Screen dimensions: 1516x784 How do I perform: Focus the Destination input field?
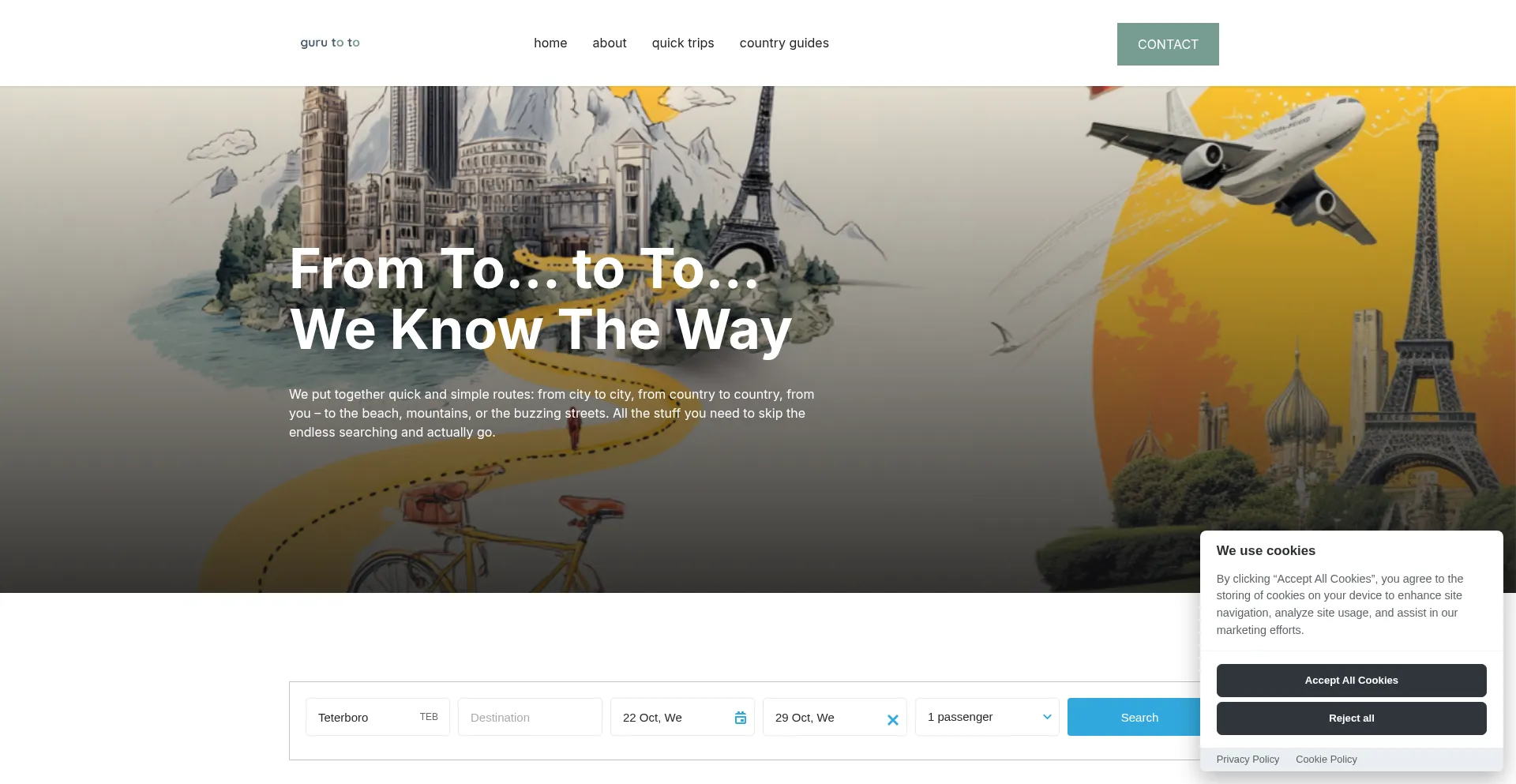coord(530,717)
